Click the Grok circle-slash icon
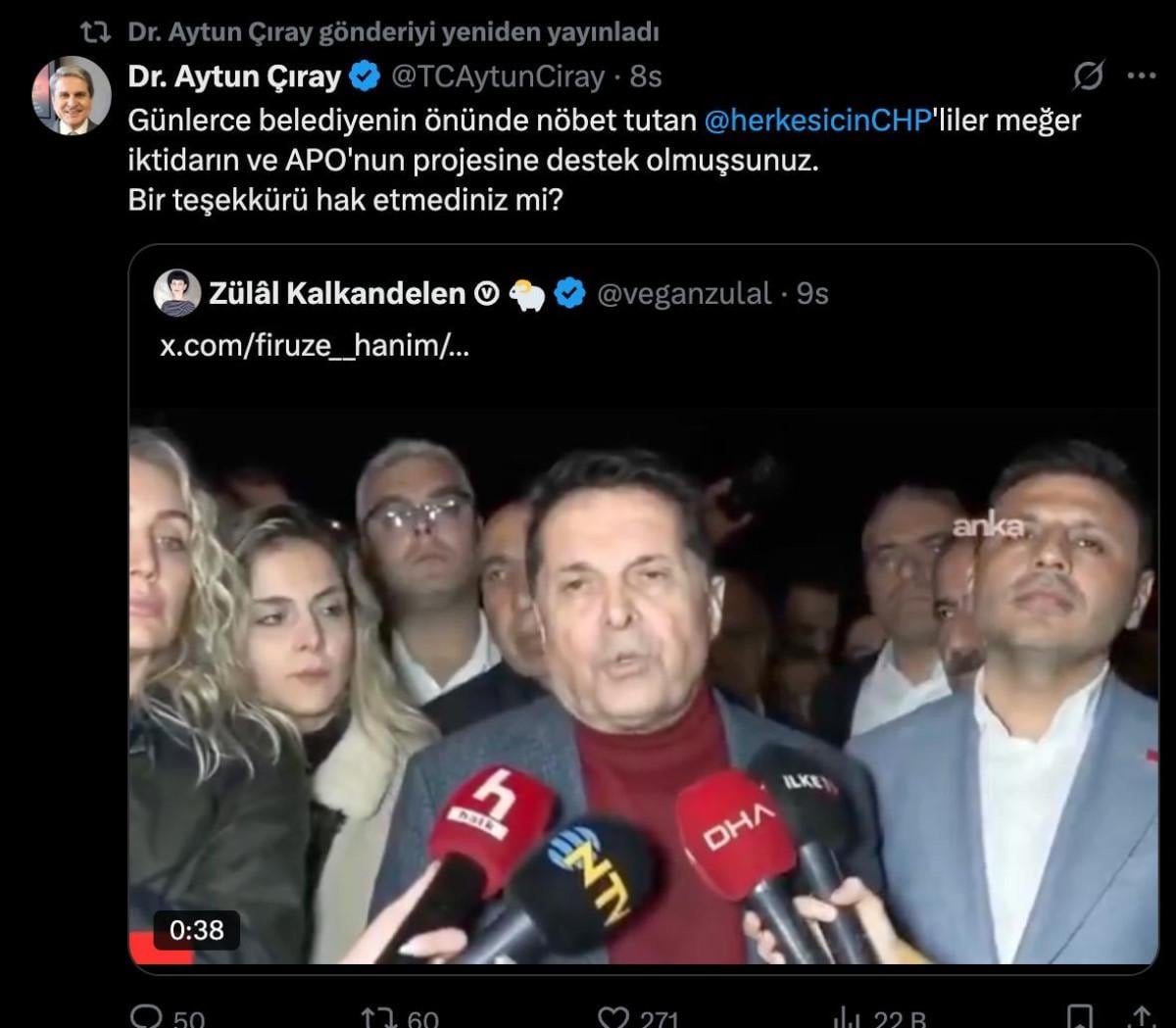Image resolution: width=1176 pixels, height=1028 pixels. [1088, 75]
